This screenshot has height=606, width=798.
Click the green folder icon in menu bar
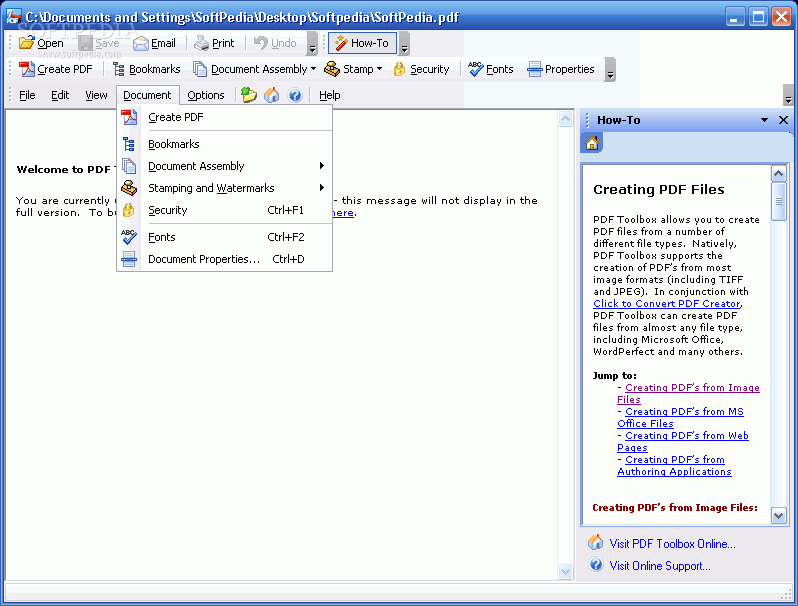(248, 95)
